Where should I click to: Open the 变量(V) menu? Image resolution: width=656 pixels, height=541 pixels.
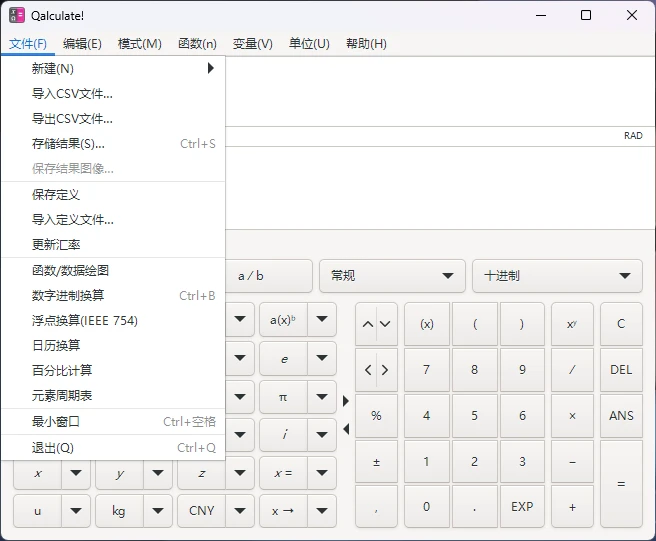[252, 44]
